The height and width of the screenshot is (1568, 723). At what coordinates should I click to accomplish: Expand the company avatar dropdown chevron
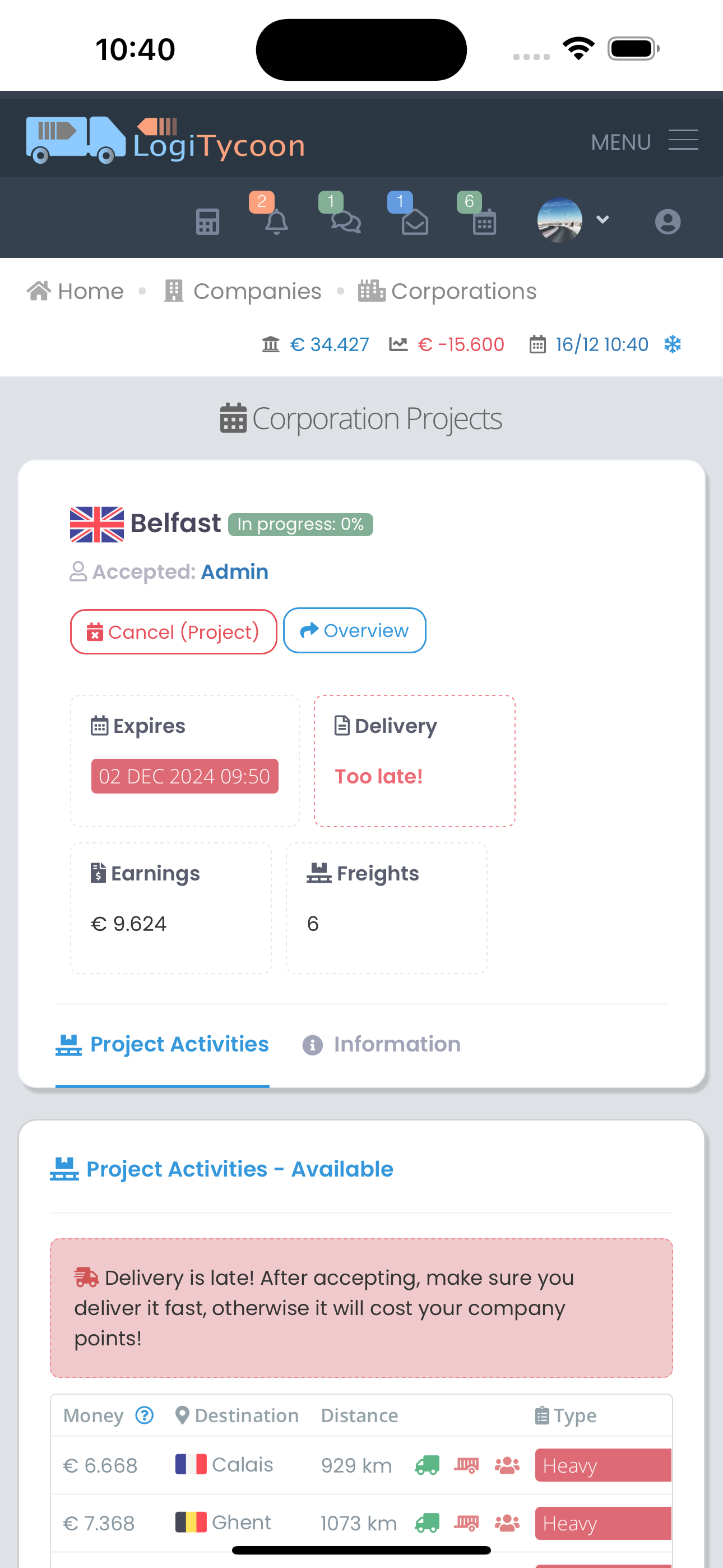point(602,220)
